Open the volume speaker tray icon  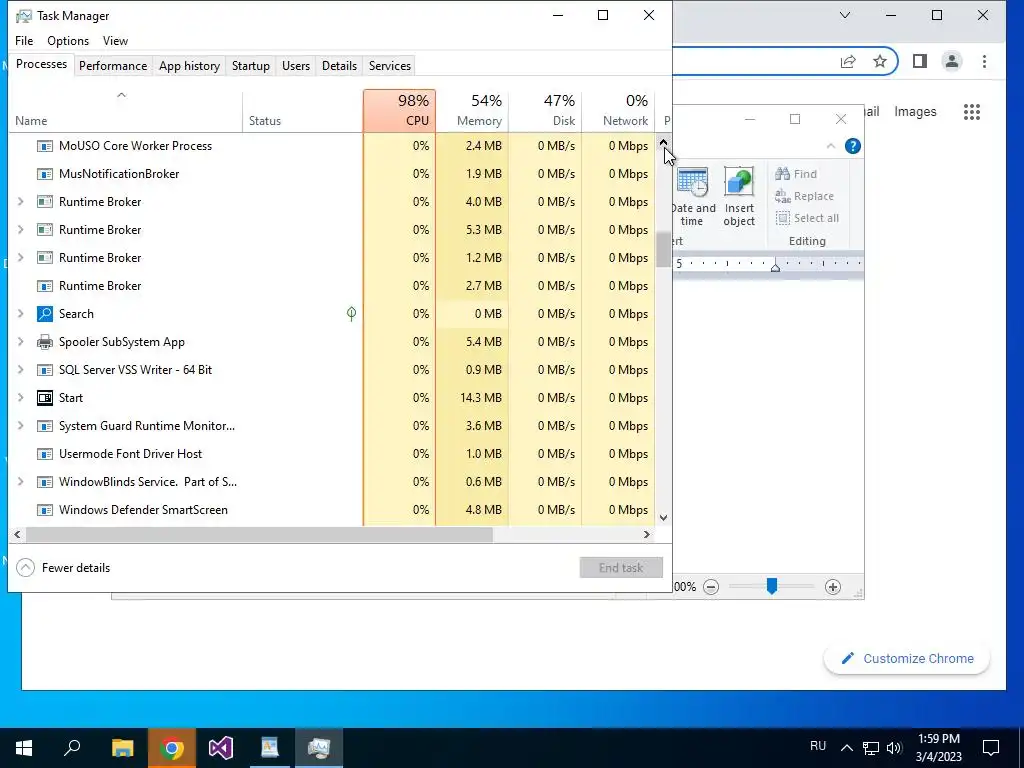coord(894,748)
